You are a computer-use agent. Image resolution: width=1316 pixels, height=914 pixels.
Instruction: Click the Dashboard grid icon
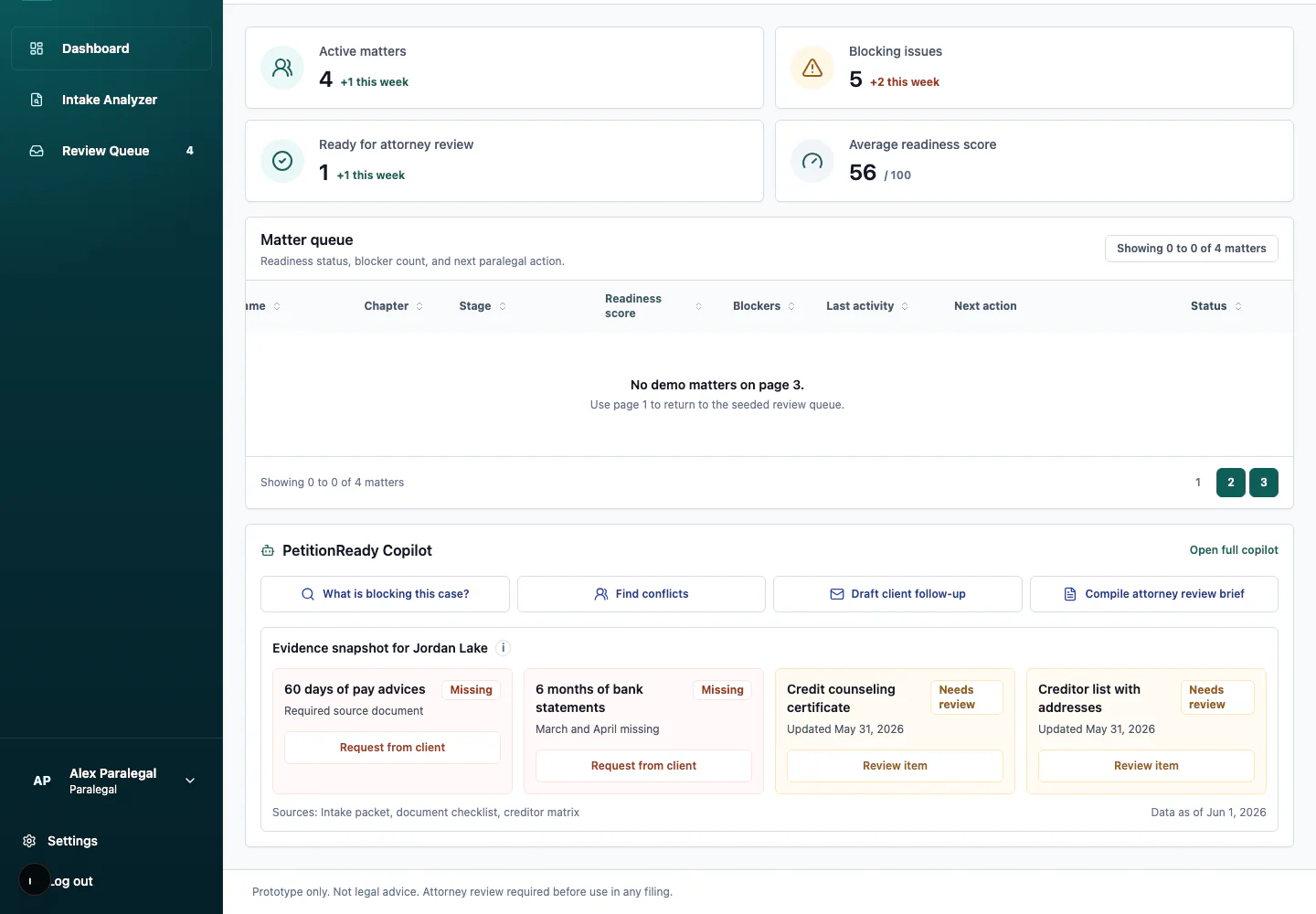pos(37,48)
